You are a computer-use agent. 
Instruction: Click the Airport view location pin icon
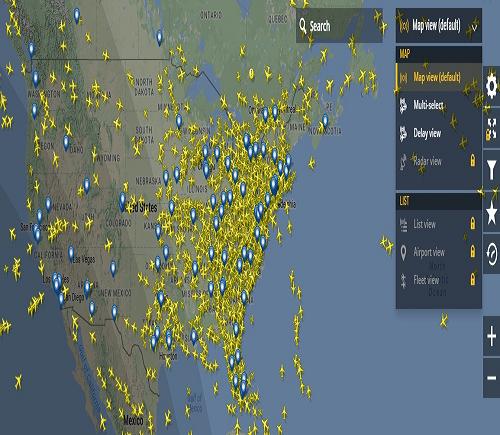pos(403,253)
